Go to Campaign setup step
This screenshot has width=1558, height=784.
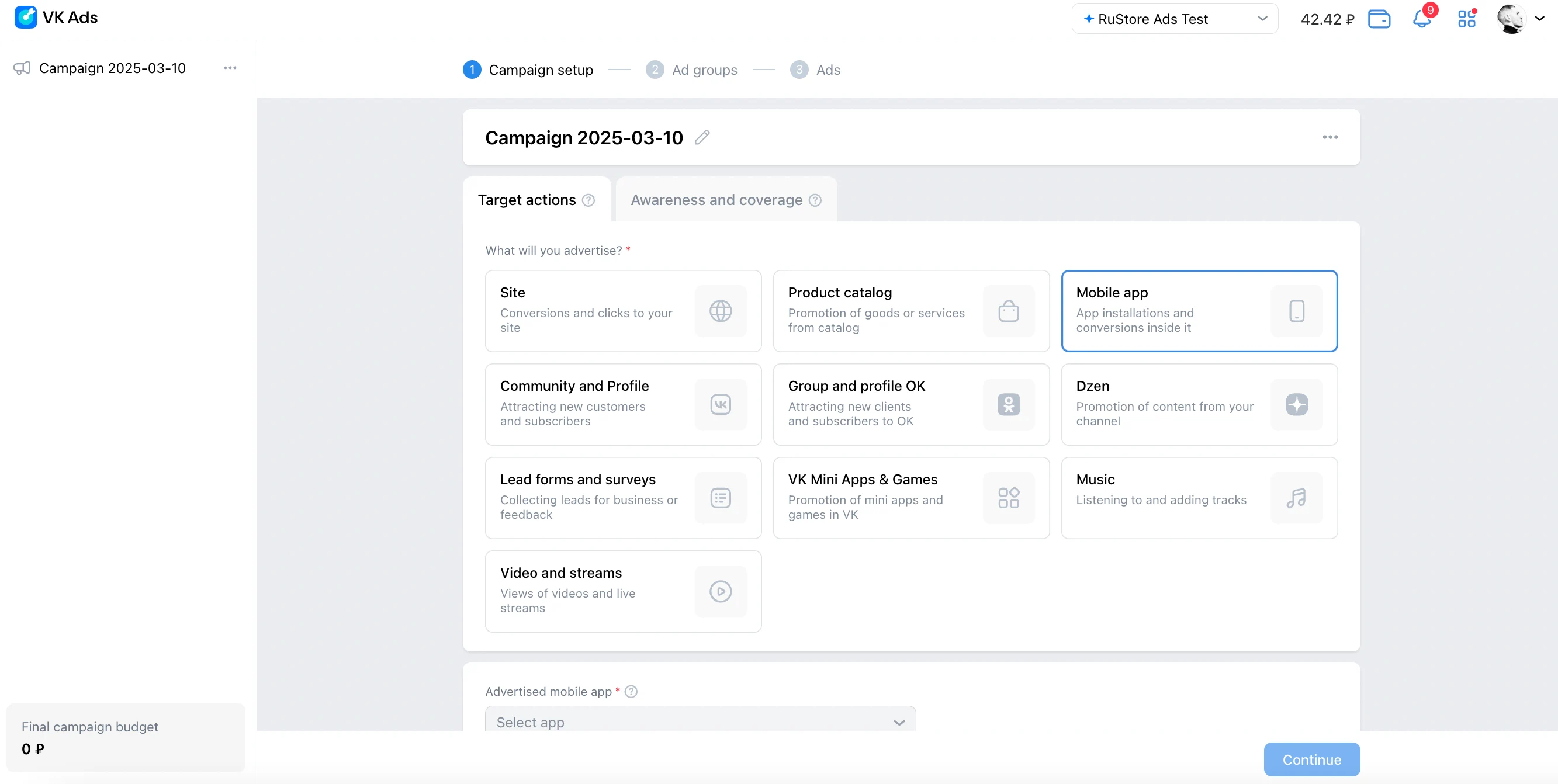click(528, 70)
